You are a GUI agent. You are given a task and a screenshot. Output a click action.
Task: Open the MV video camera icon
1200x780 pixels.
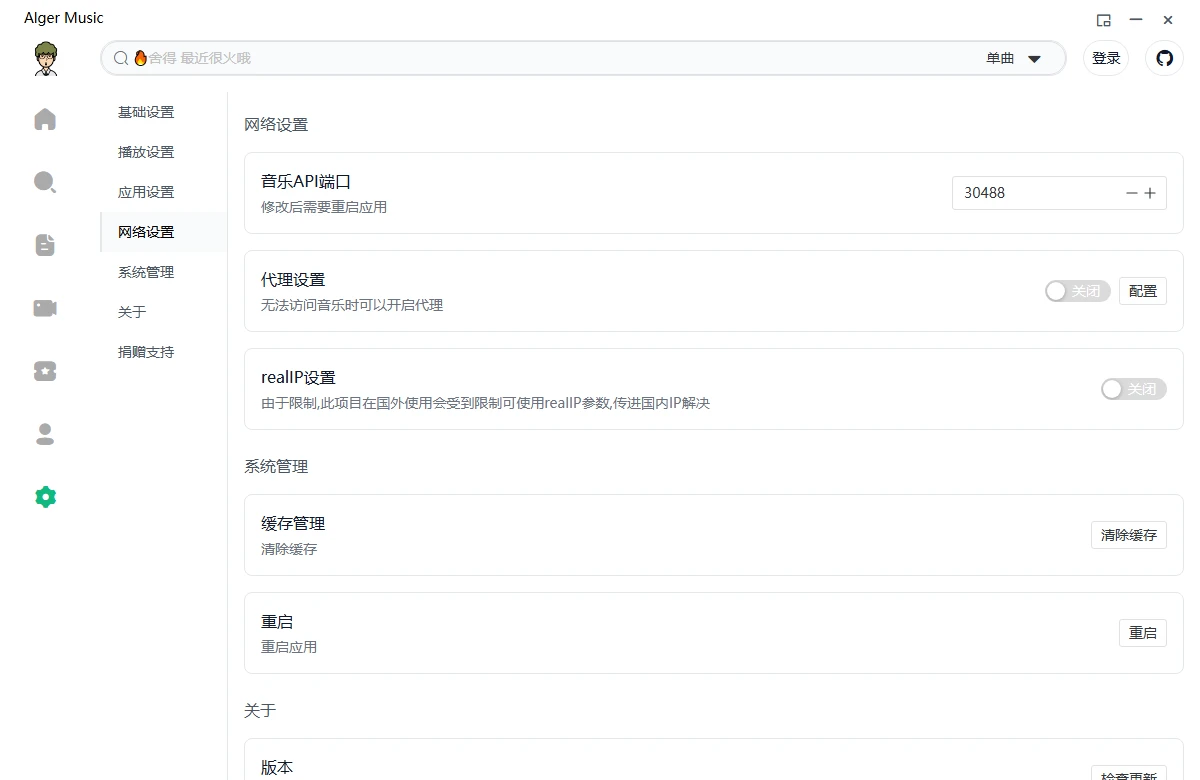click(x=45, y=308)
